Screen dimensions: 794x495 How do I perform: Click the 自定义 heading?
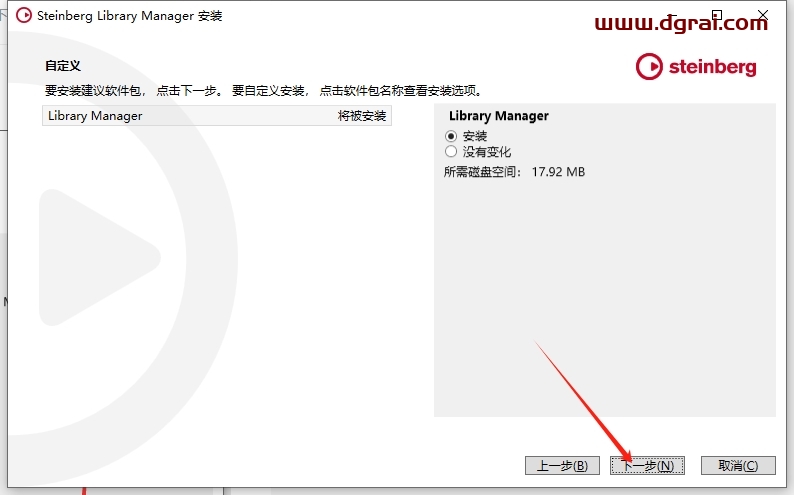click(63, 66)
